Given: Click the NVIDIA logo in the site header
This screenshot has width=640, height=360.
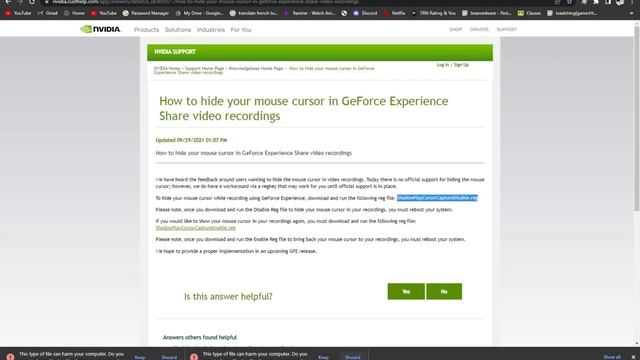Looking at the screenshot, I should [x=100, y=29].
